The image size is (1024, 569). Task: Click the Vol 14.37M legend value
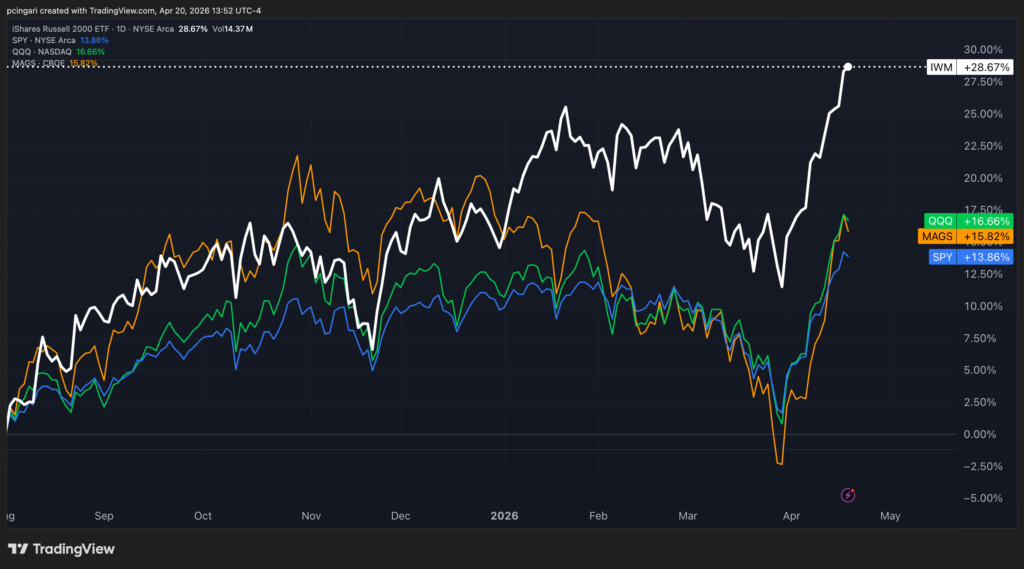(232, 29)
